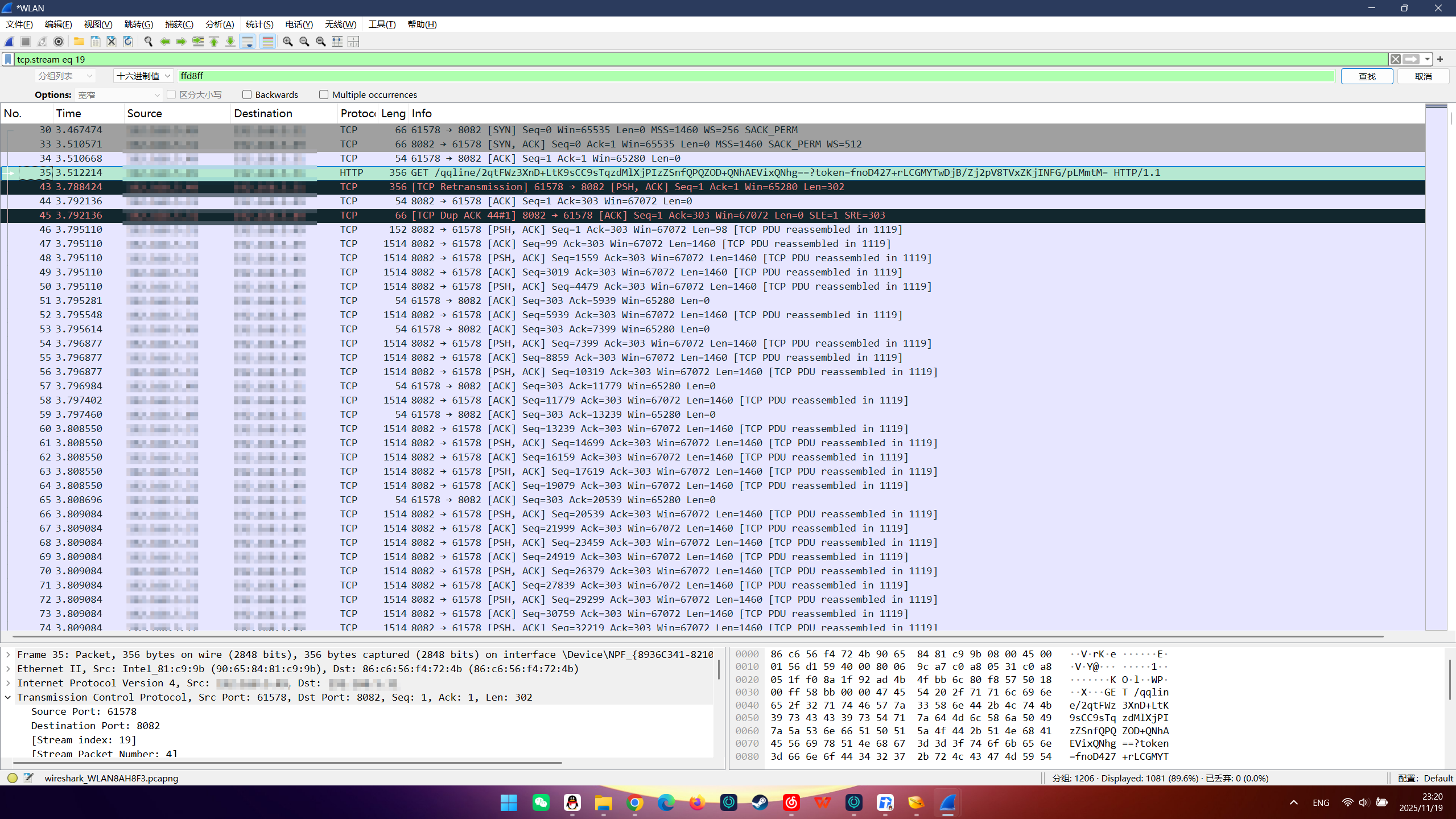Image resolution: width=1456 pixels, height=819 pixels.
Task: Open a saved capture file
Action: click(79, 41)
